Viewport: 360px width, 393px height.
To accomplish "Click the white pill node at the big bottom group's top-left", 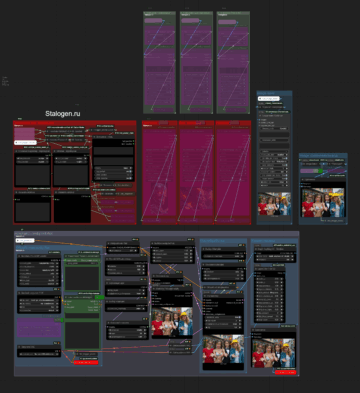I will (x=25, y=240).
